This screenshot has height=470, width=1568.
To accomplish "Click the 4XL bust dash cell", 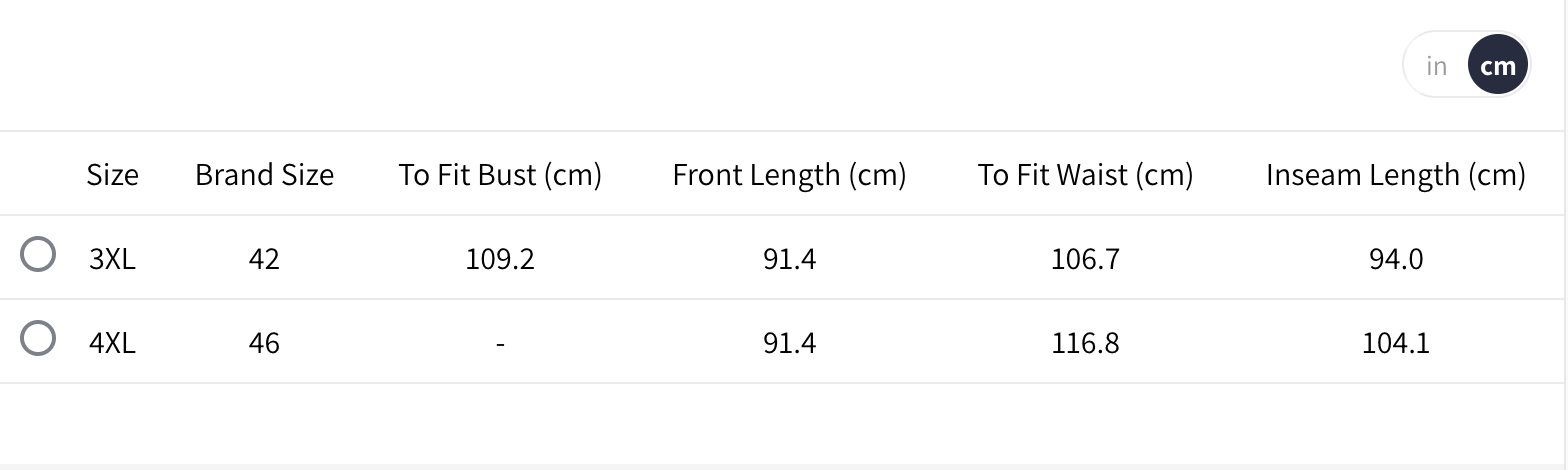I will 500,344.
